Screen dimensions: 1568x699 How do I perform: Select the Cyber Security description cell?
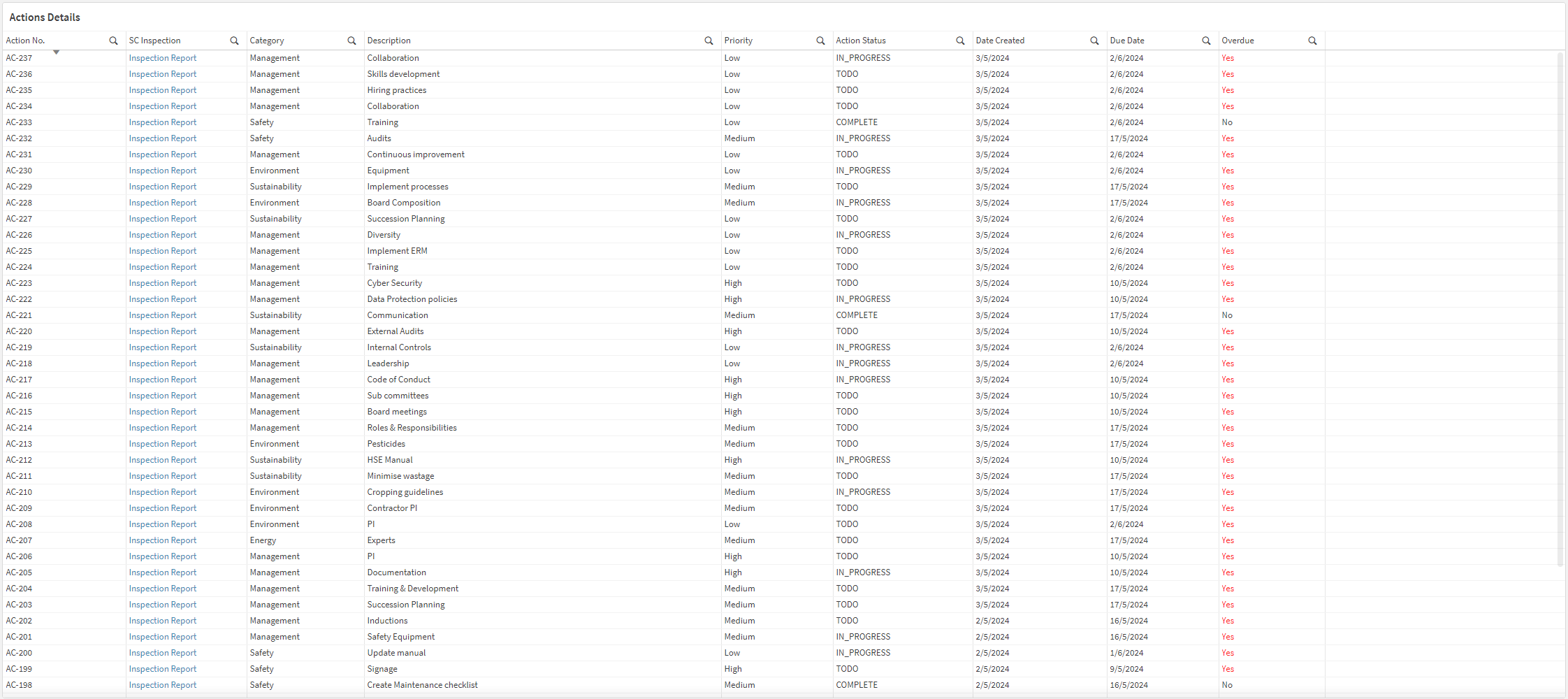tap(394, 283)
